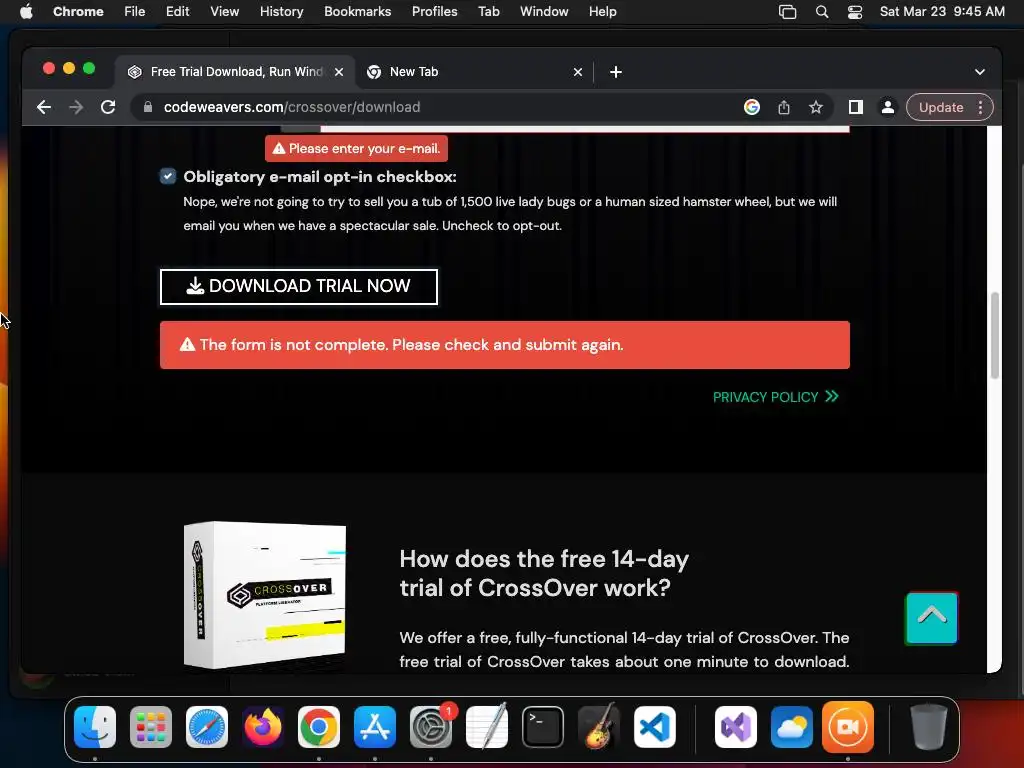Open the View menu
Image resolution: width=1024 pixels, height=768 pixels.
(x=224, y=11)
